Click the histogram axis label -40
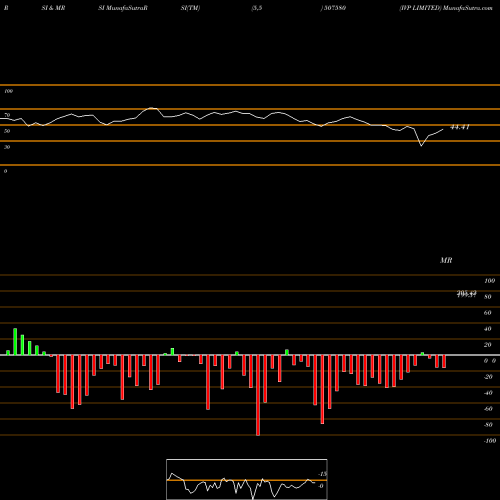Viewport: 500px width, 500px height. pos(488,393)
